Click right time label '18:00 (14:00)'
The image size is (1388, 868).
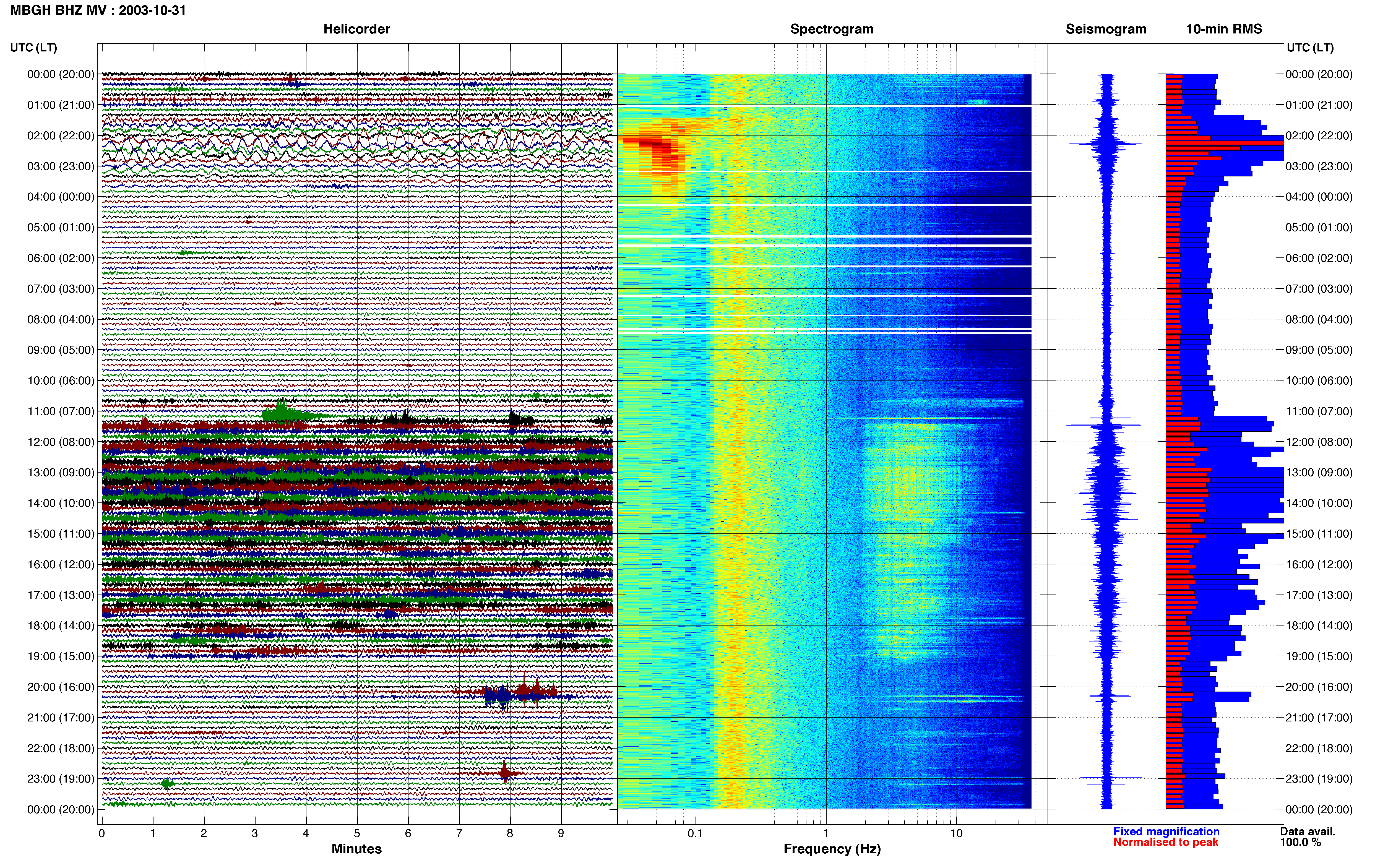pyautogui.click(x=1319, y=626)
